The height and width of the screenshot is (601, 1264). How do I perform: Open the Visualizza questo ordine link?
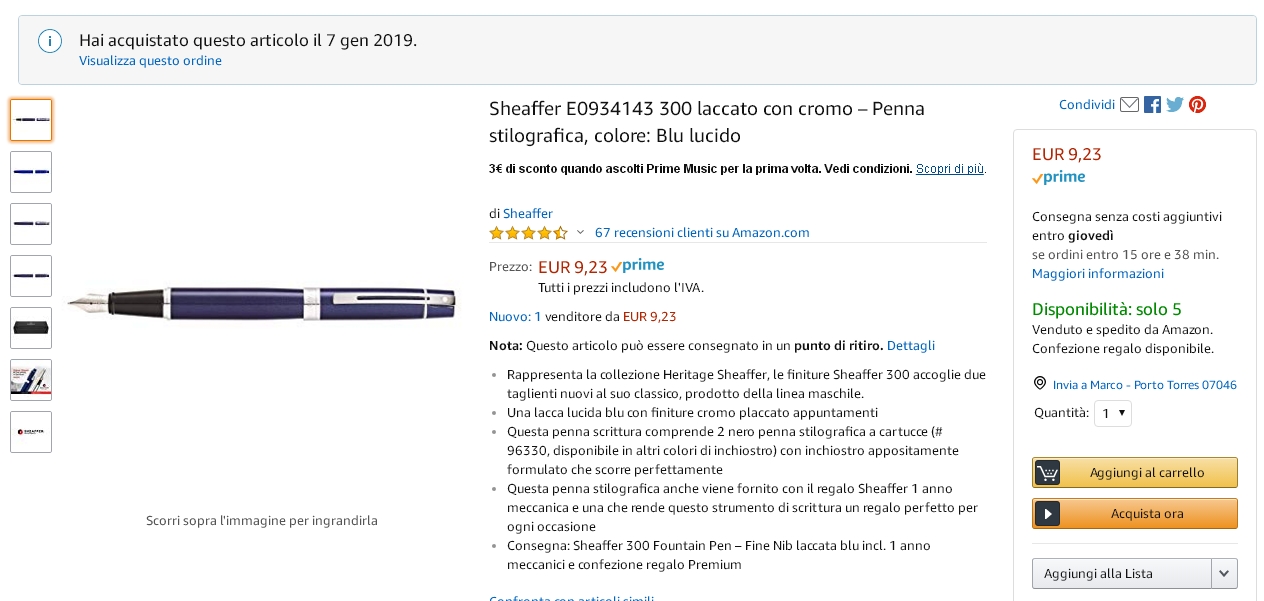point(151,61)
